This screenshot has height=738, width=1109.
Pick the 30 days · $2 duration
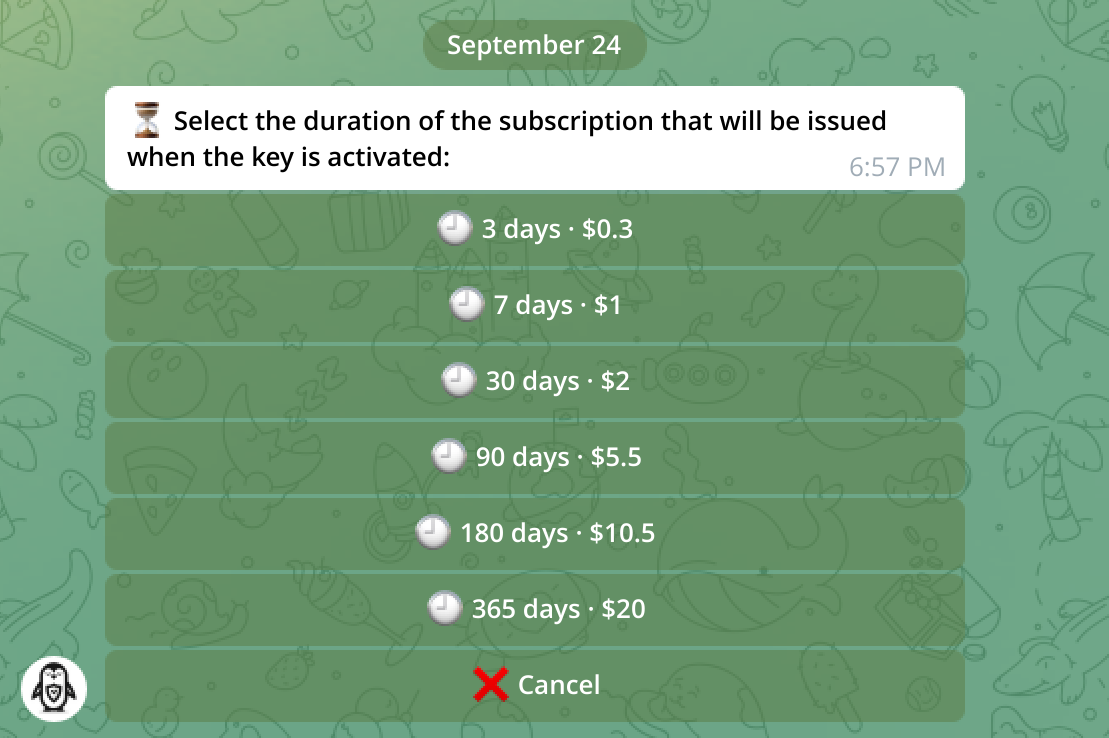[535, 381]
